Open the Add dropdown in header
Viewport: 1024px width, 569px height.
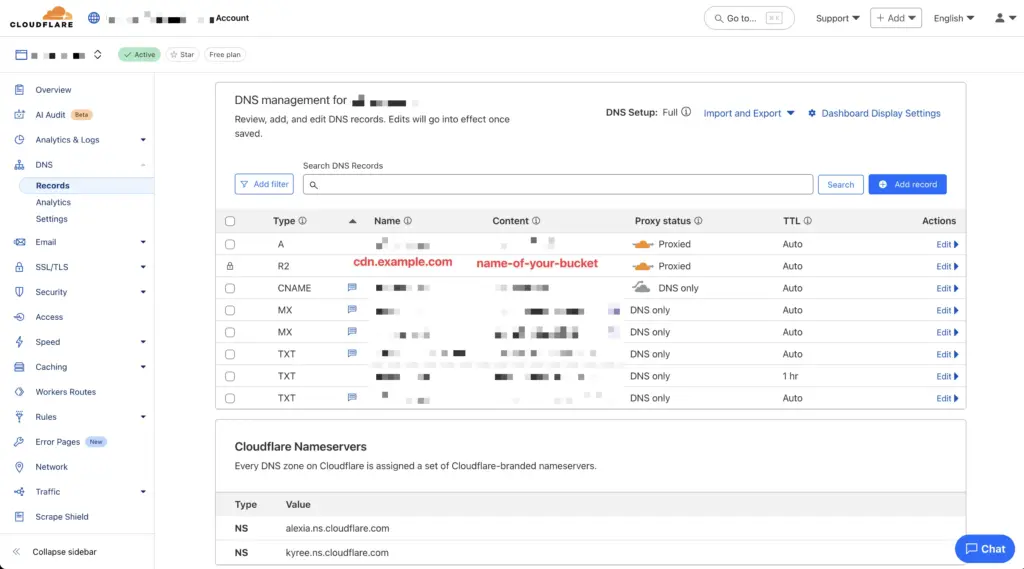(x=895, y=18)
